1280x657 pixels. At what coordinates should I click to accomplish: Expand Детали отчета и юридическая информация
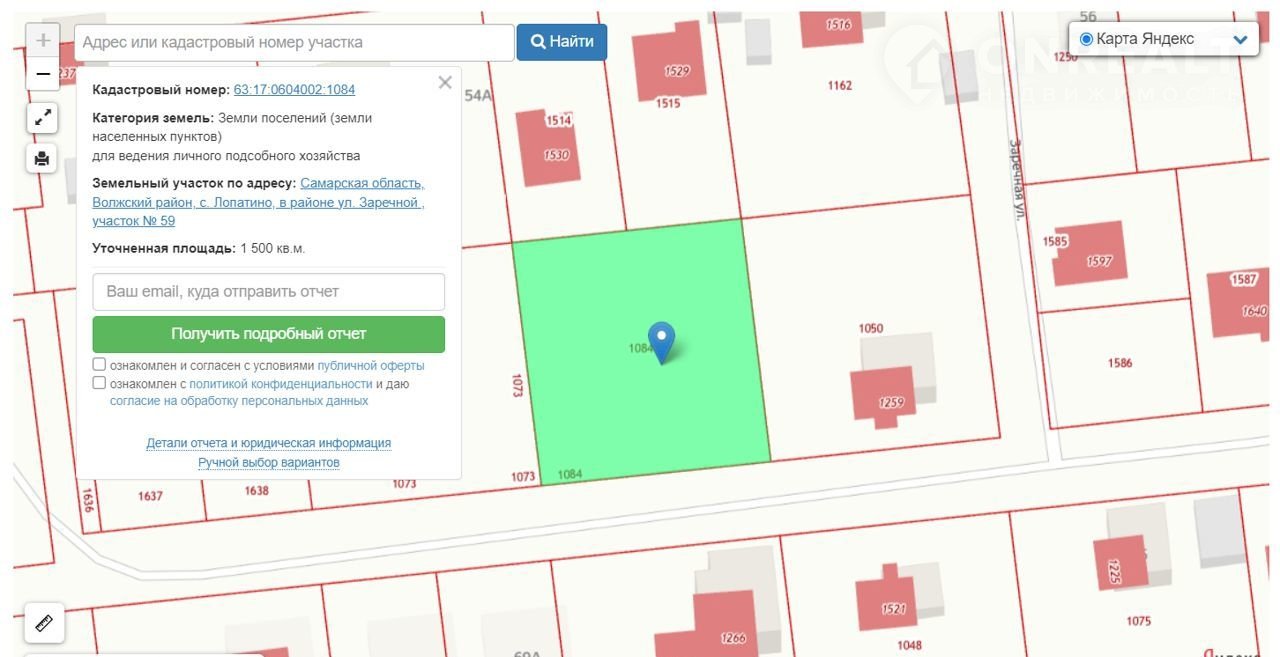pos(268,443)
